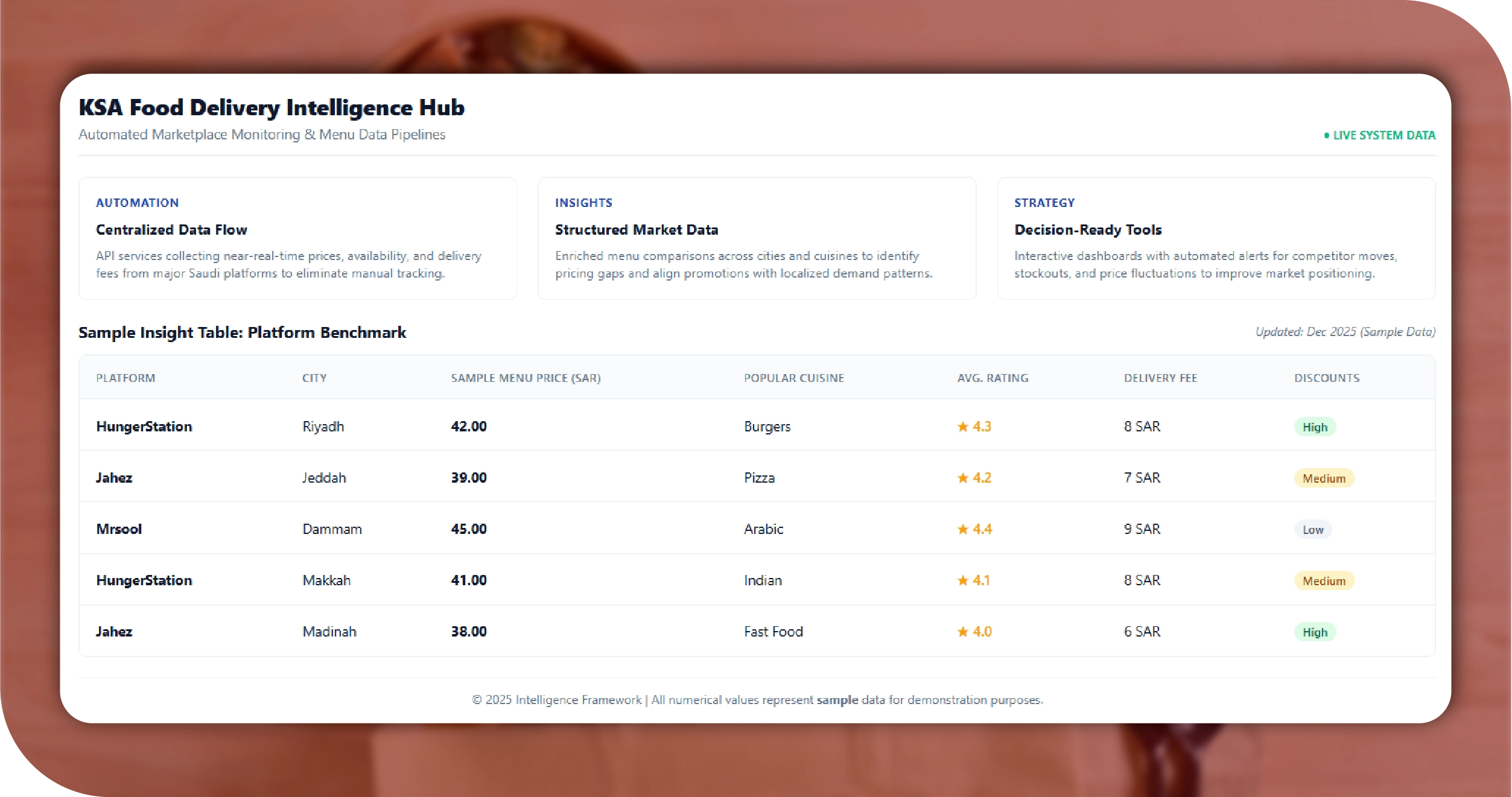Click the star icon next to 4.4

(962, 529)
